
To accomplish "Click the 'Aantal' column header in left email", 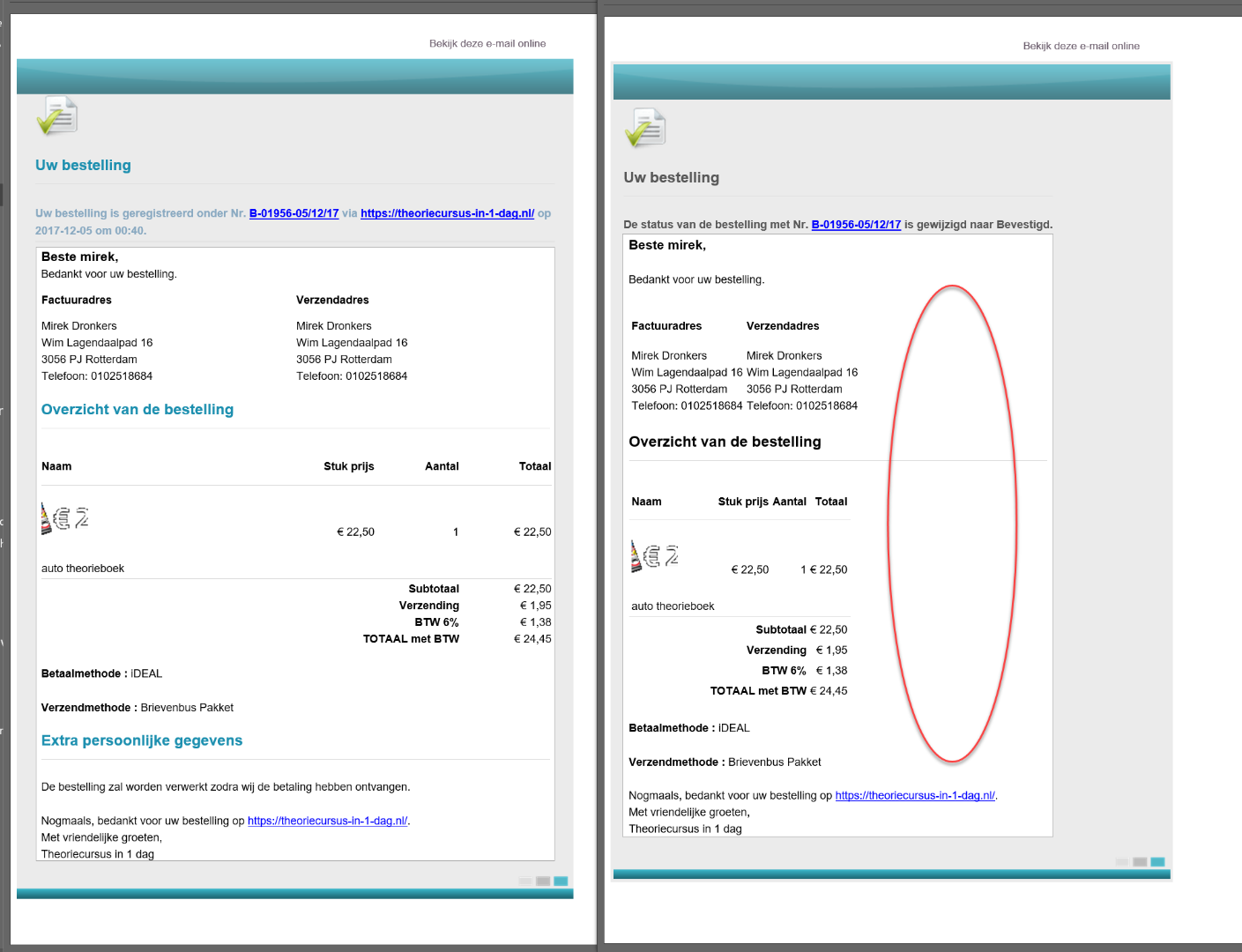I will [x=442, y=466].
